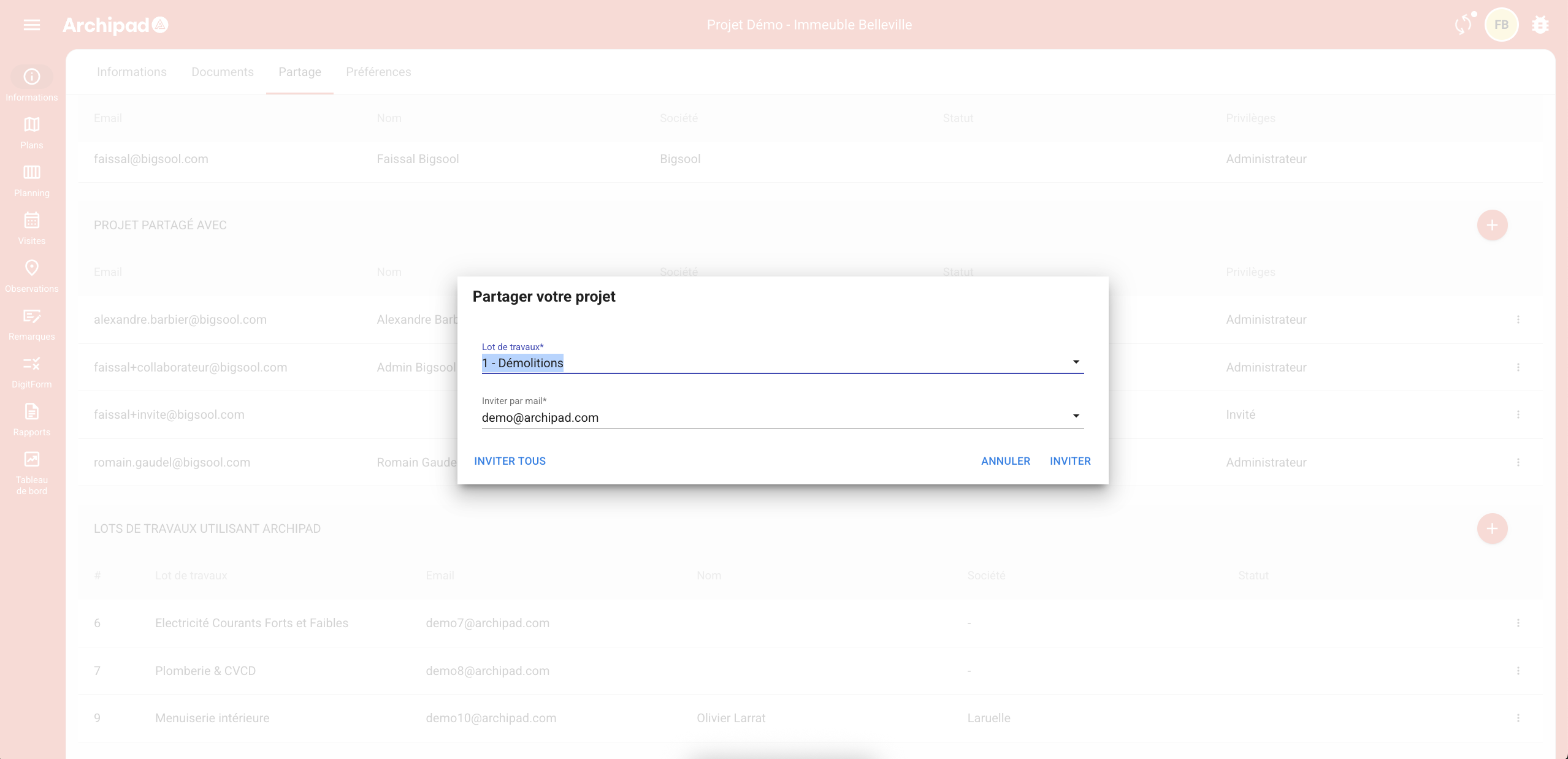Open the Visites calendar icon
The image size is (1568, 759).
pyautogui.click(x=32, y=221)
